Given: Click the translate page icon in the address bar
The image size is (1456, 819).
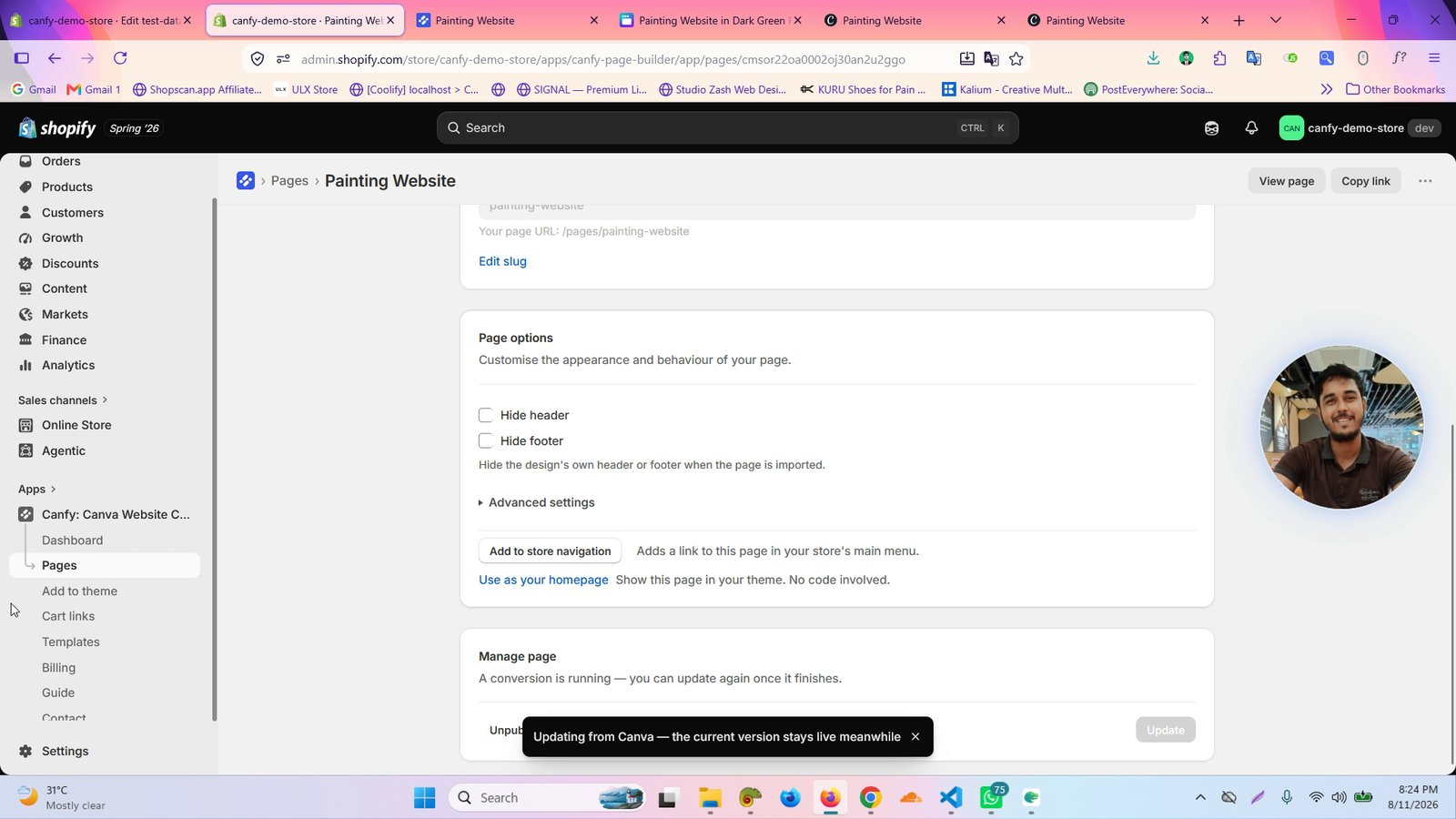Looking at the screenshot, I should pos(992,59).
